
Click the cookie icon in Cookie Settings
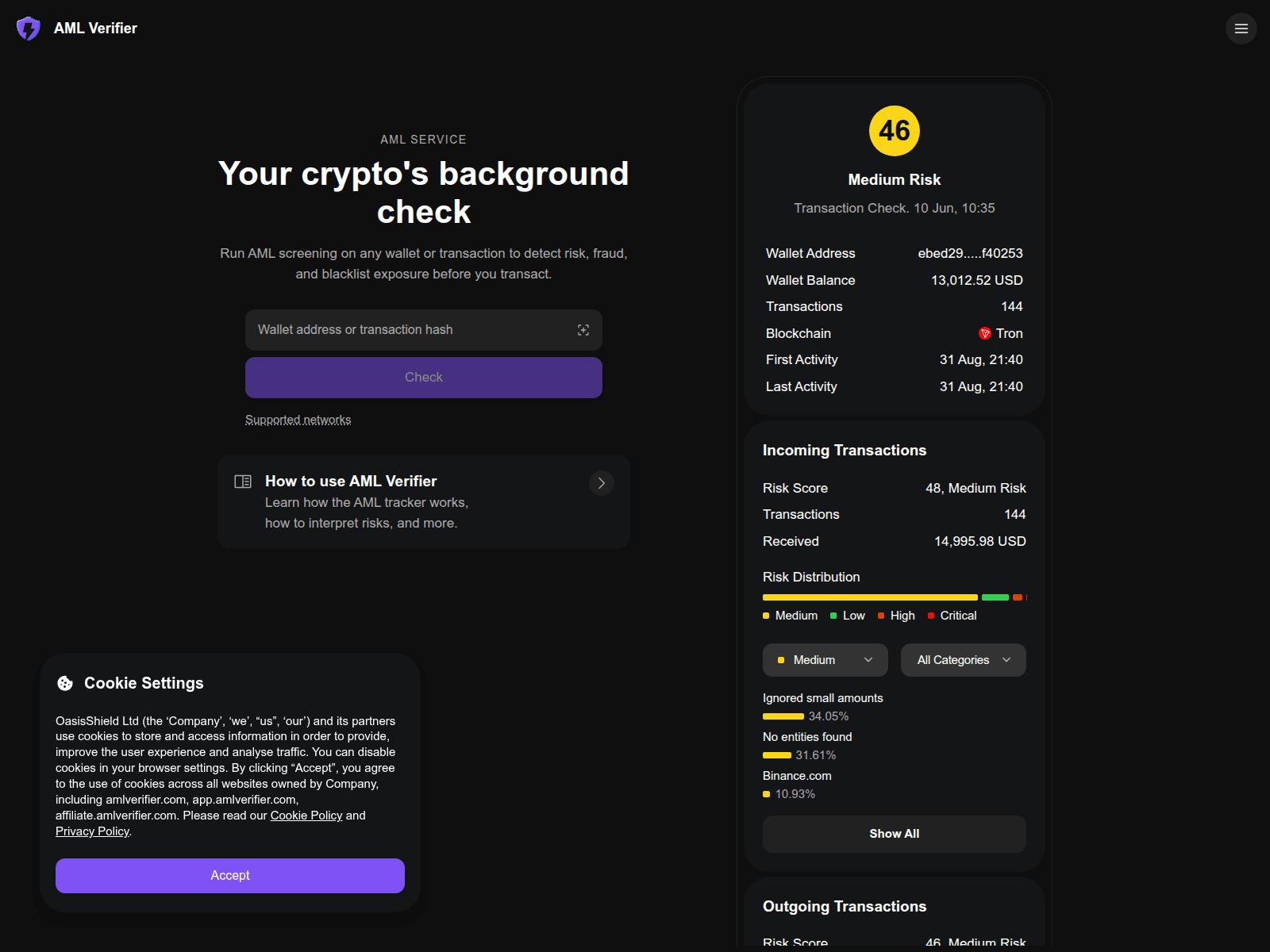coord(64,683)
